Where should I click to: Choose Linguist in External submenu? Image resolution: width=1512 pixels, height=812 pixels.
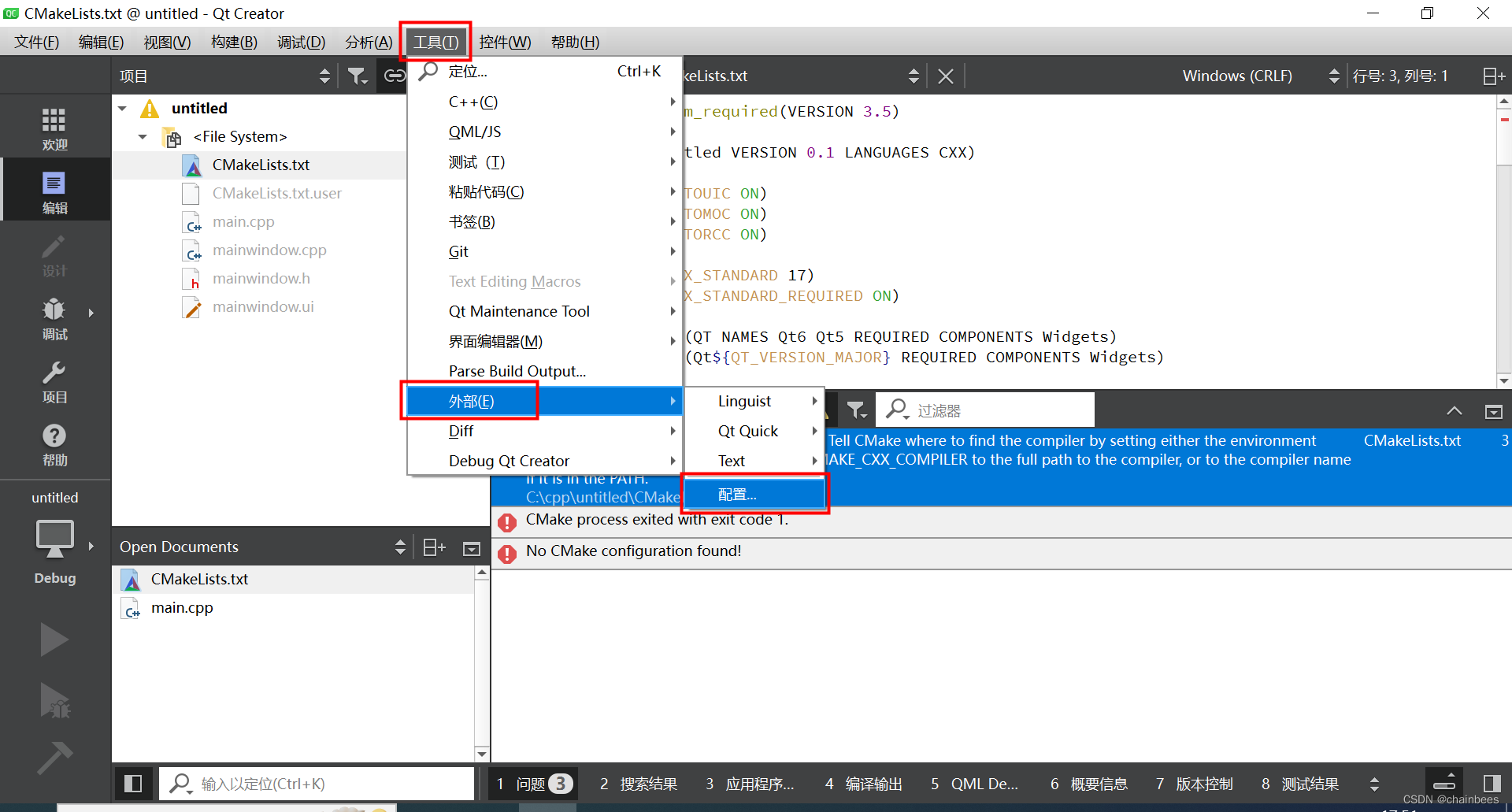(x=754, y=401)
